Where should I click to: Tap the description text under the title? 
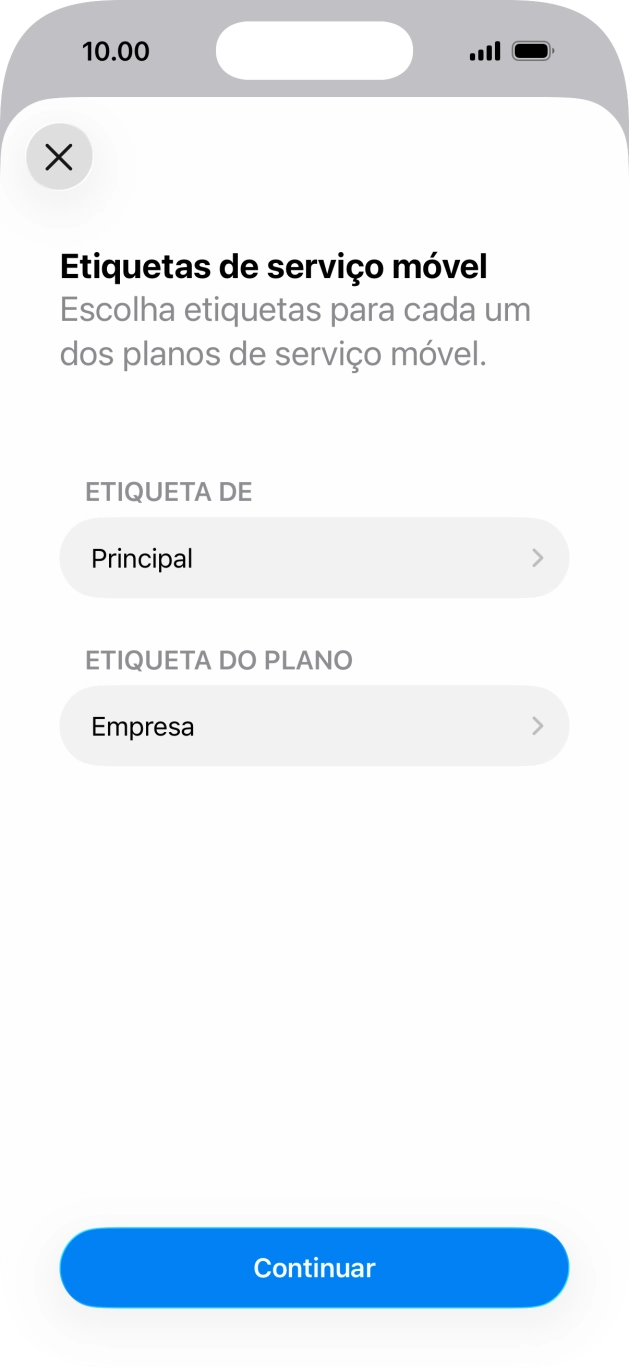[296, 330]
